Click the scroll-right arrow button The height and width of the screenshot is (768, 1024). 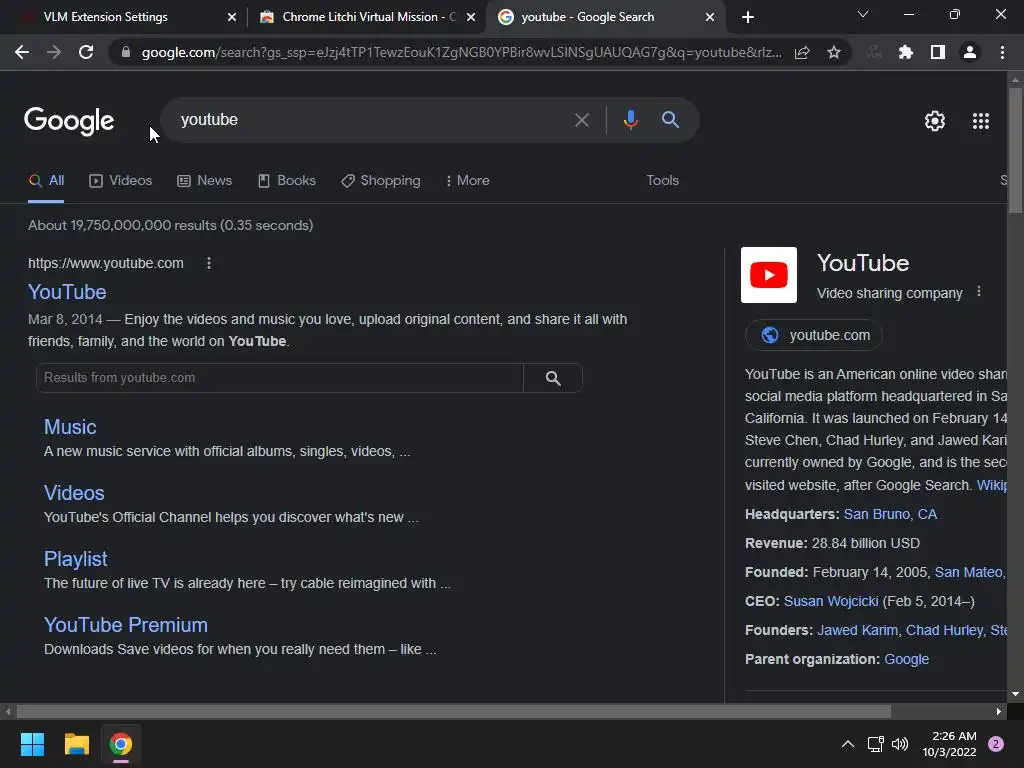pos(999,711)
